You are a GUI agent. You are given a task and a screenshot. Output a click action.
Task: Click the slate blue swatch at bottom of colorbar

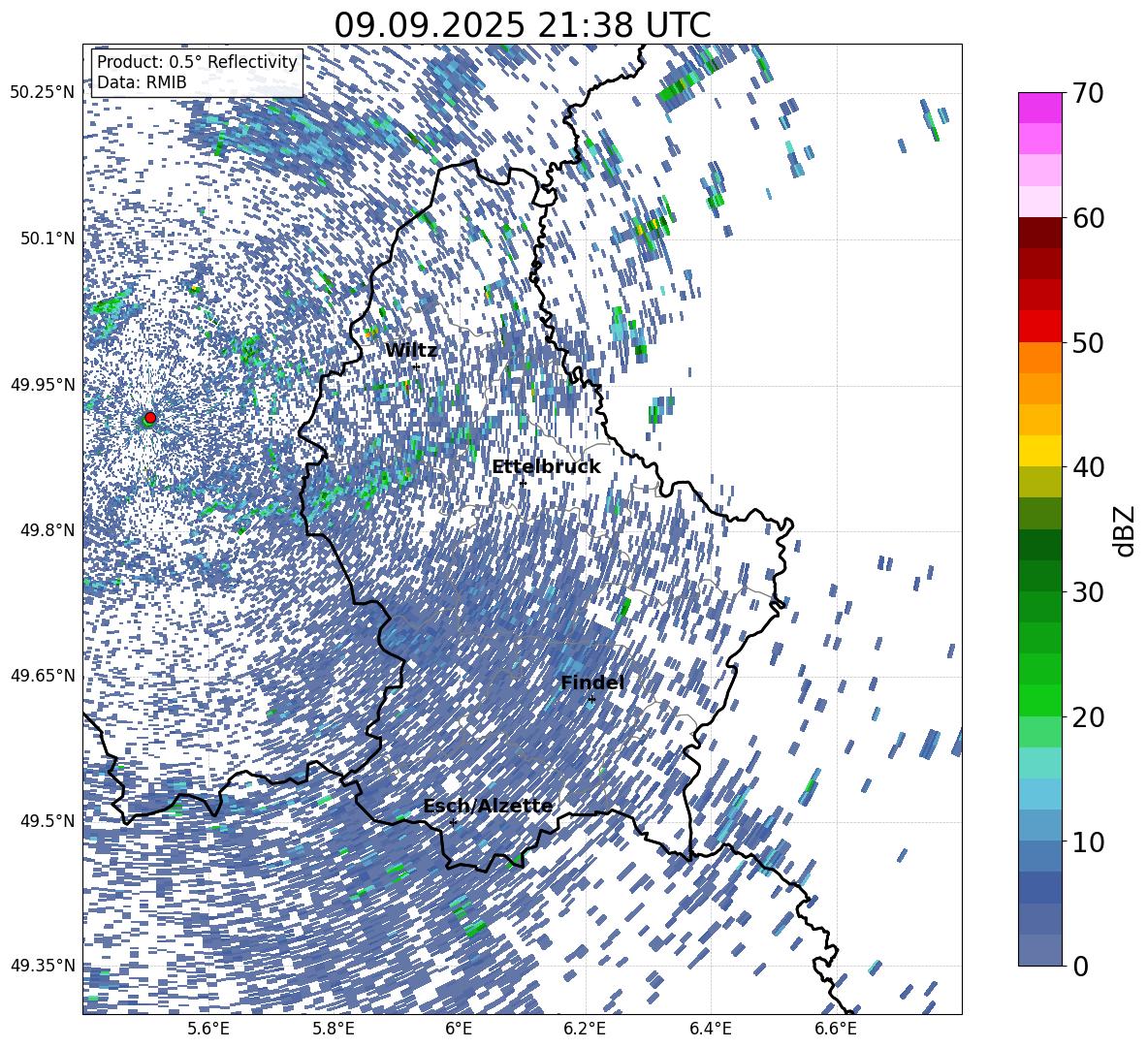point(1039,950)
